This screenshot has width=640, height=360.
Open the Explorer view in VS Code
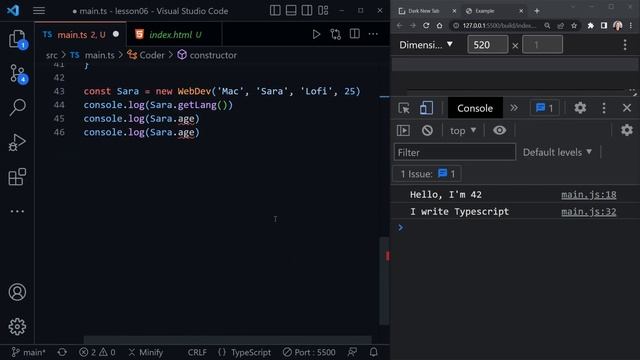pos(17,40)
